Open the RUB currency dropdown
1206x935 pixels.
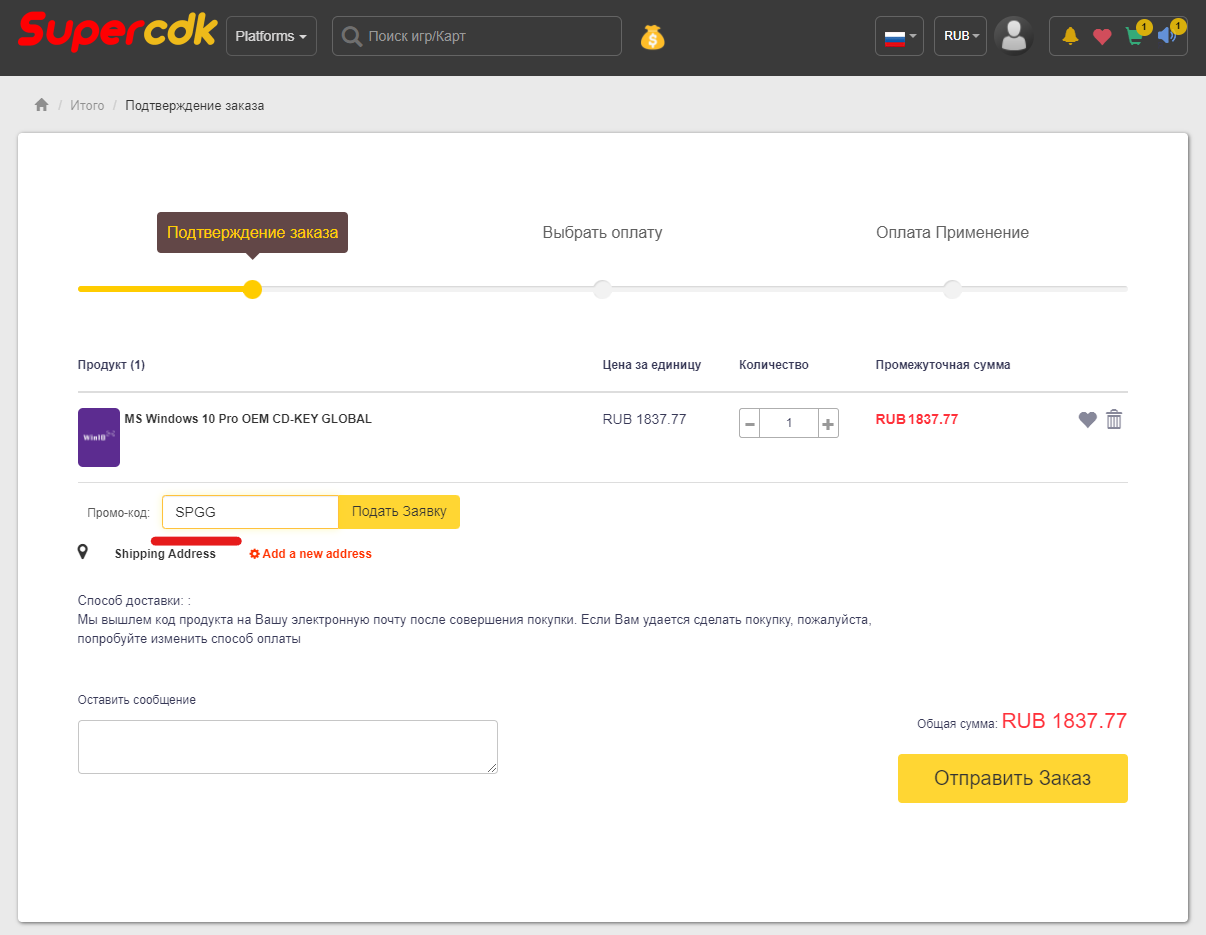tap(961, 36)
